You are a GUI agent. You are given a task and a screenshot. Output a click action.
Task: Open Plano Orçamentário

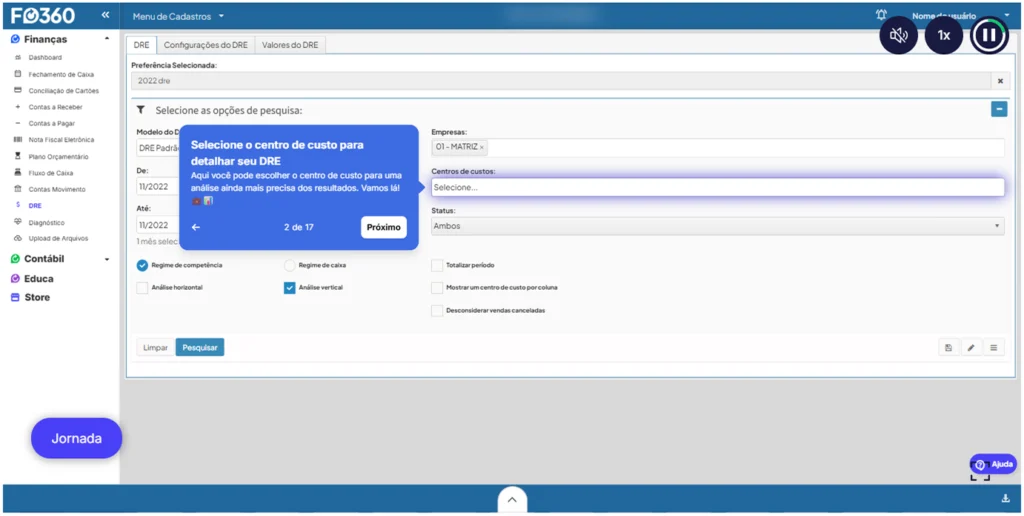click(x=58, y=157)
